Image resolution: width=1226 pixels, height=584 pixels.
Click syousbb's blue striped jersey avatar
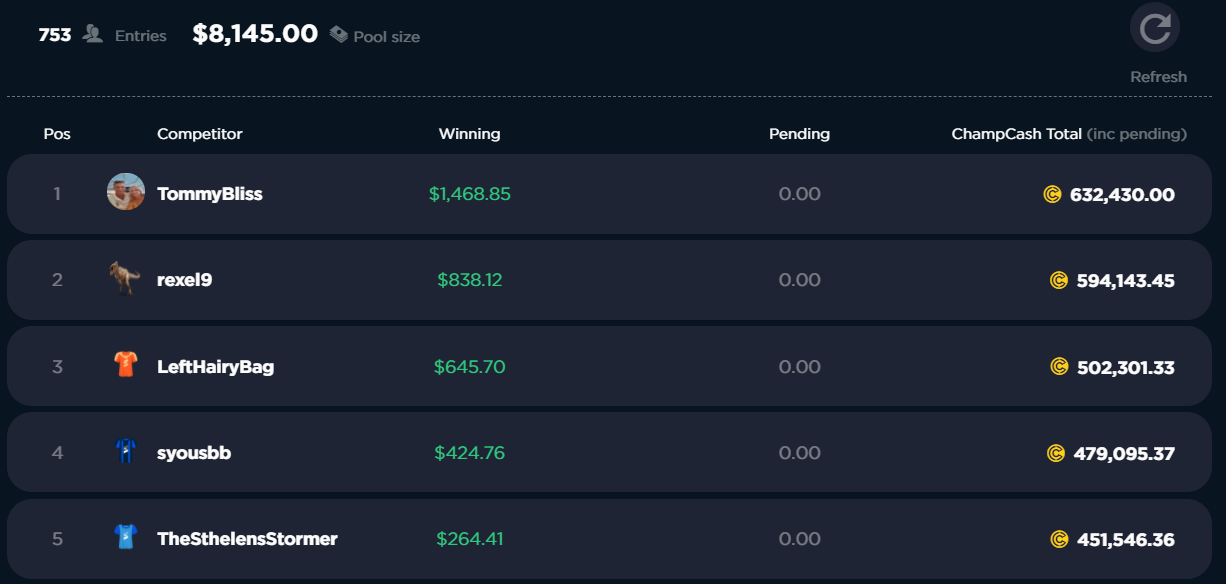point(125,451)
